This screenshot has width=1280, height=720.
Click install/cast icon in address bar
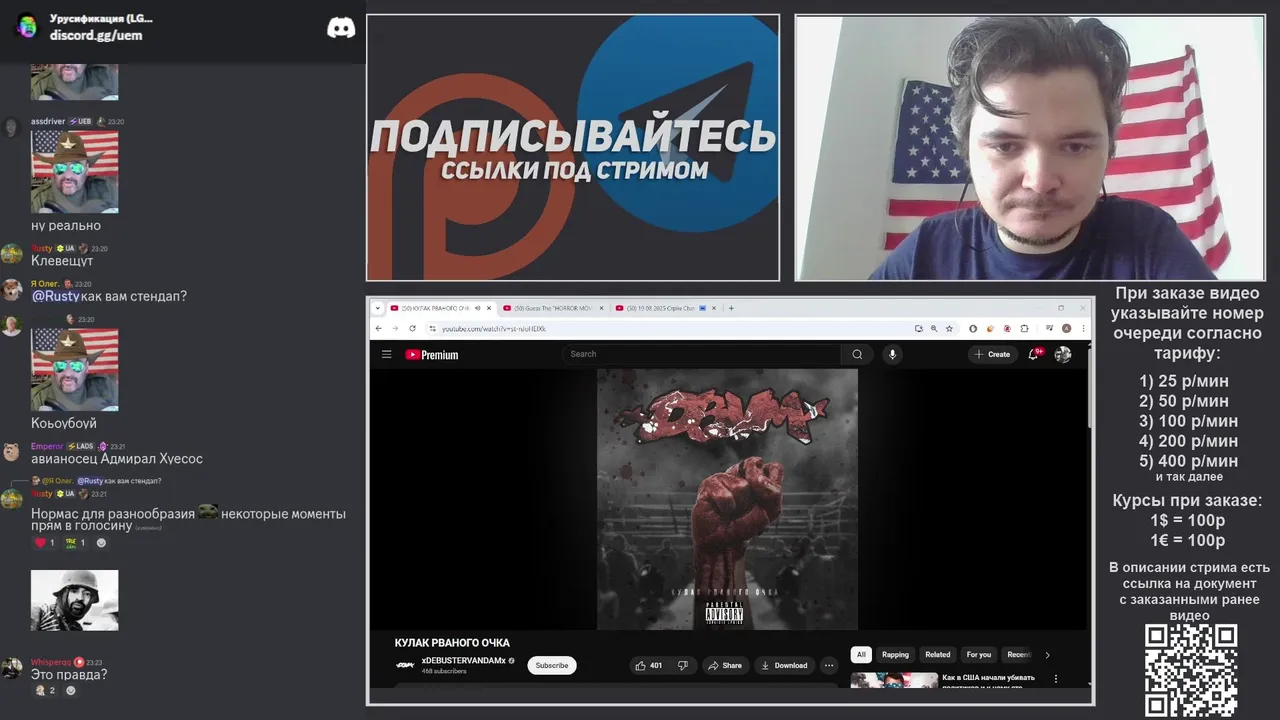tap(918, 328)
